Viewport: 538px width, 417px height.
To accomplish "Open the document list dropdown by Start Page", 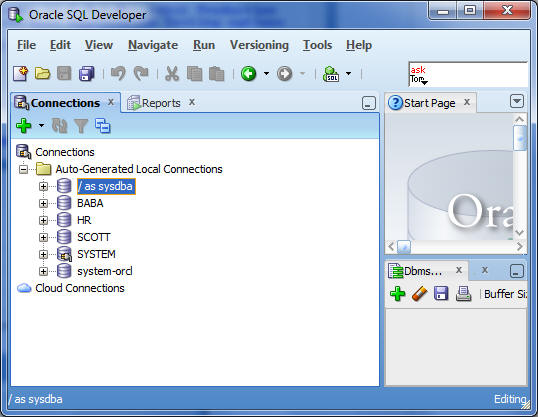I will pyautogui.click(x=517, y=102).
